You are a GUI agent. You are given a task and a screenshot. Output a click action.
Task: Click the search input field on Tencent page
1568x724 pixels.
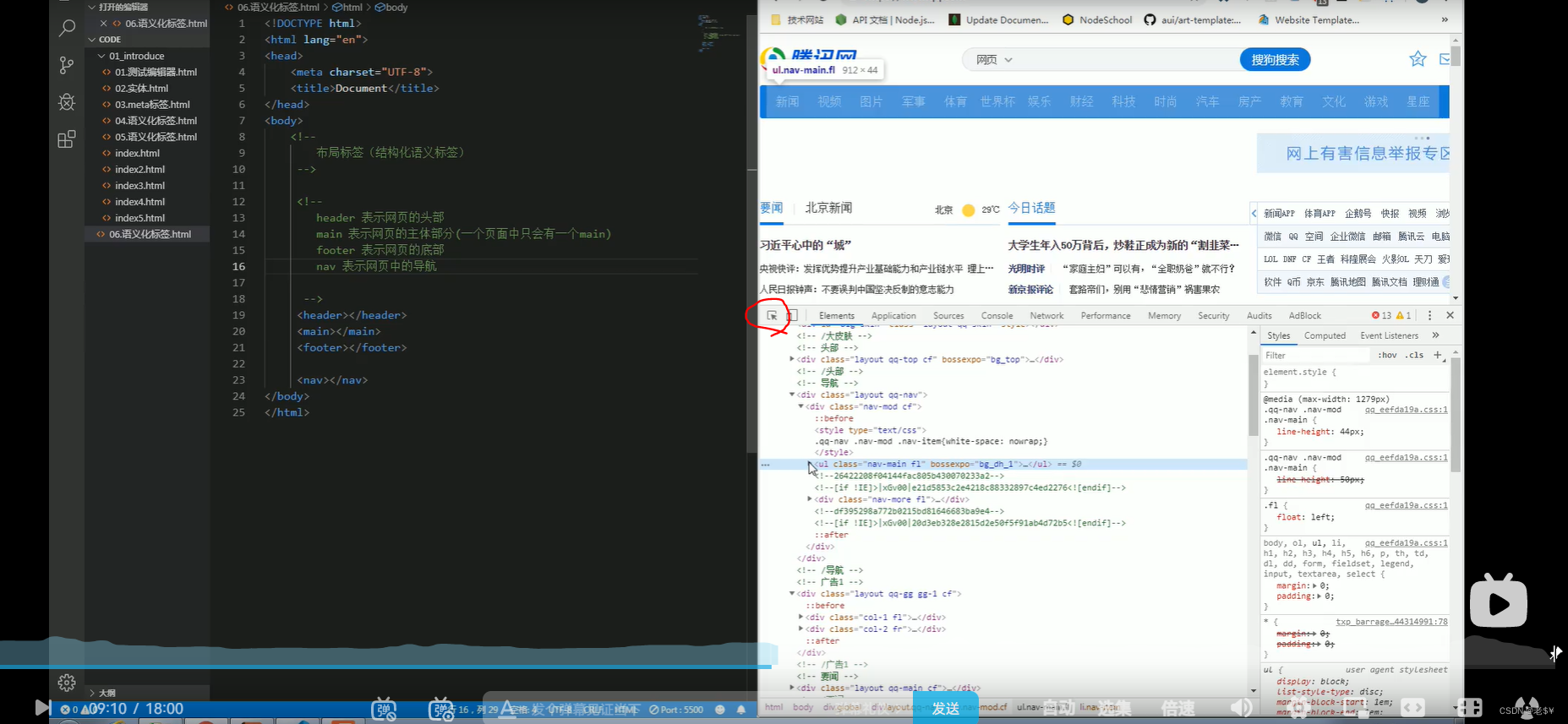(x=1128, y=59)
